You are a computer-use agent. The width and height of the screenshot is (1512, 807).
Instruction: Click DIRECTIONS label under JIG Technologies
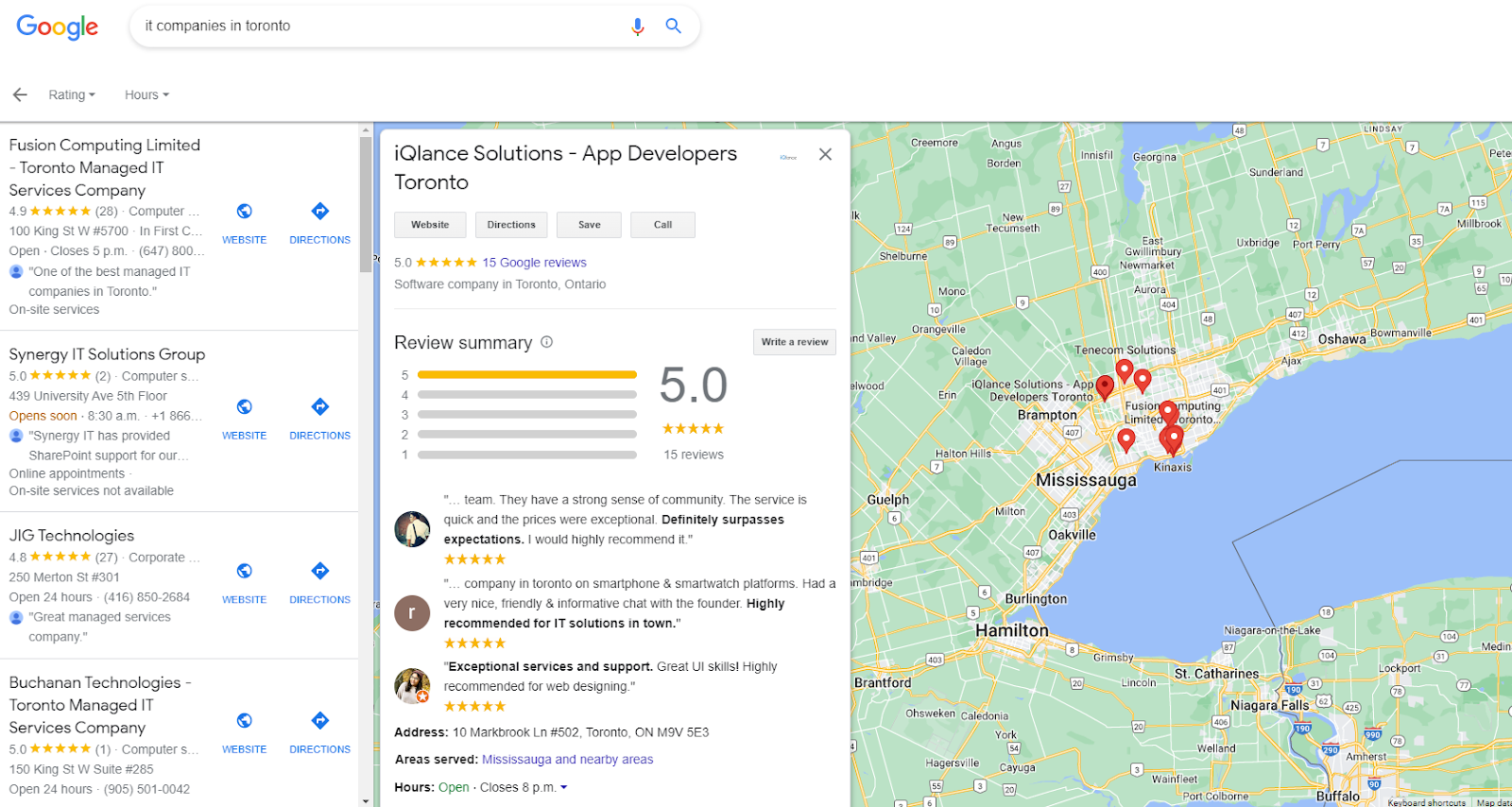[319, 600]
